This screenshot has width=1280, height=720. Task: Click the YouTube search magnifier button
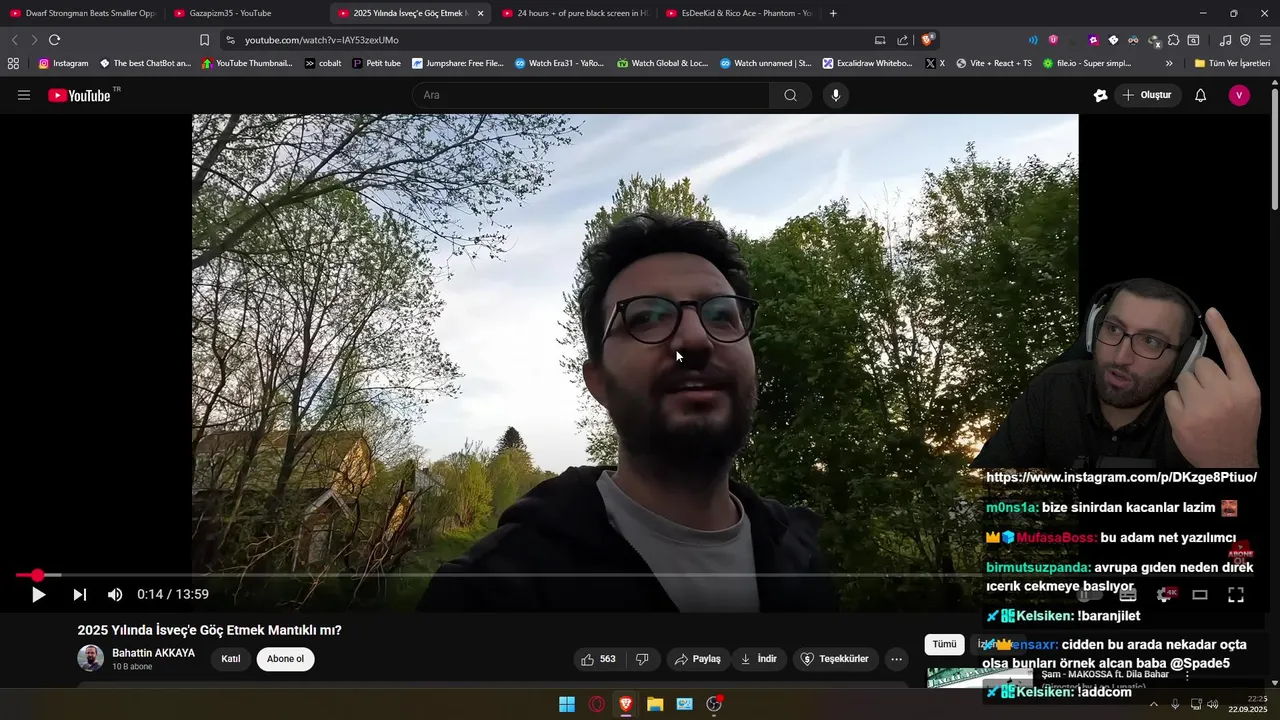coord(790,95)
